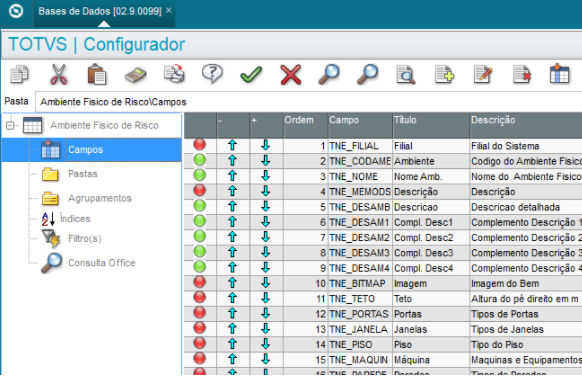This screenshot has width=582, height=381.
Task: Move TNE_FILIAL up with its up arrow
Action: point(232,145)
